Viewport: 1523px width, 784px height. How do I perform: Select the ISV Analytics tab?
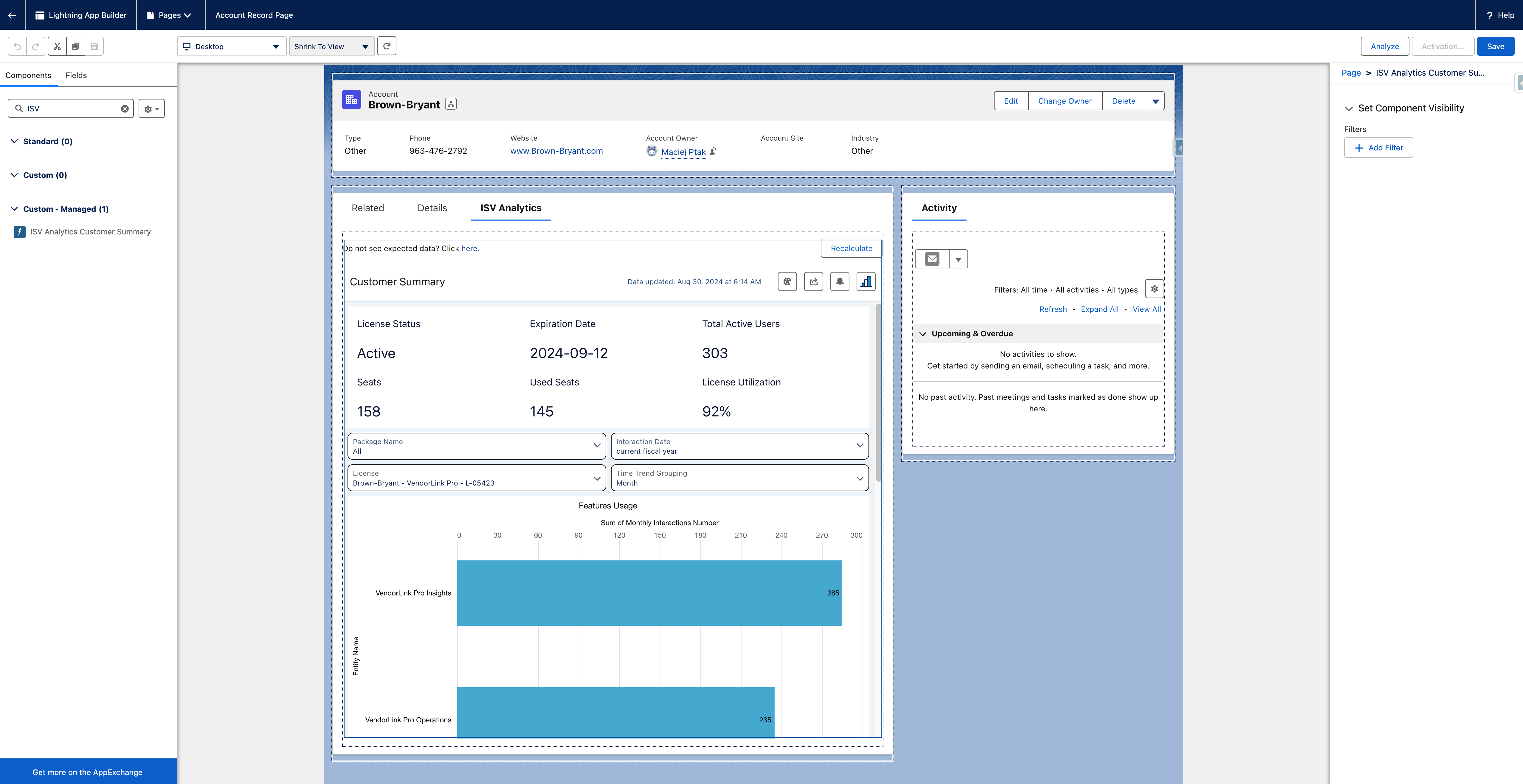pos(511,208)
